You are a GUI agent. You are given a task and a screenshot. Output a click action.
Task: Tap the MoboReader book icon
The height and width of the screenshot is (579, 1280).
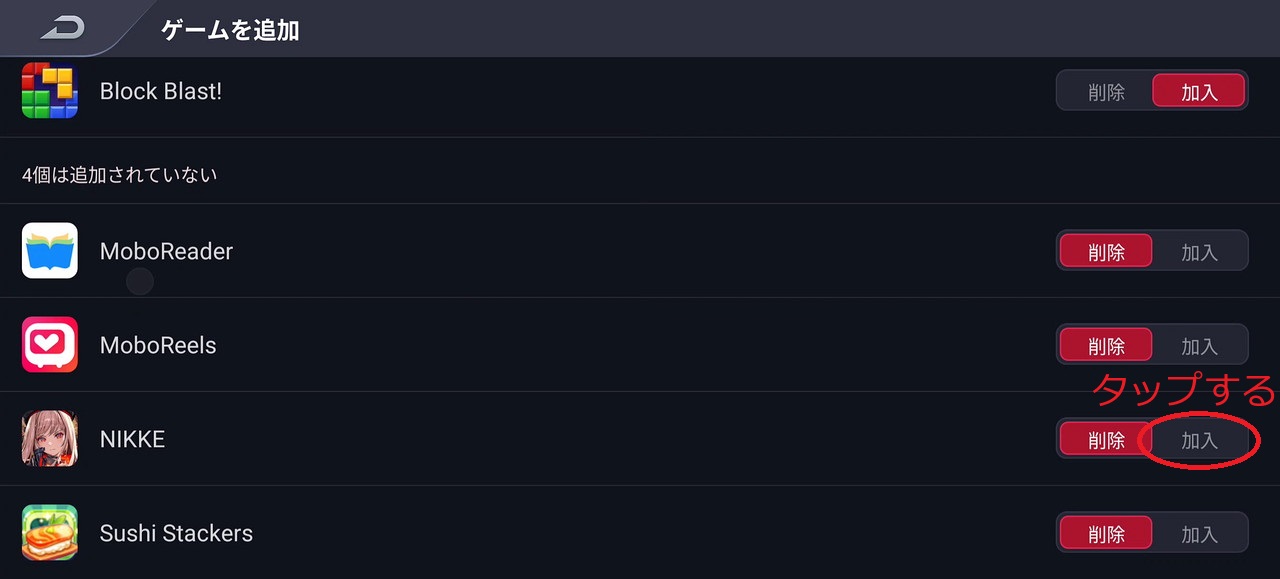50,251
